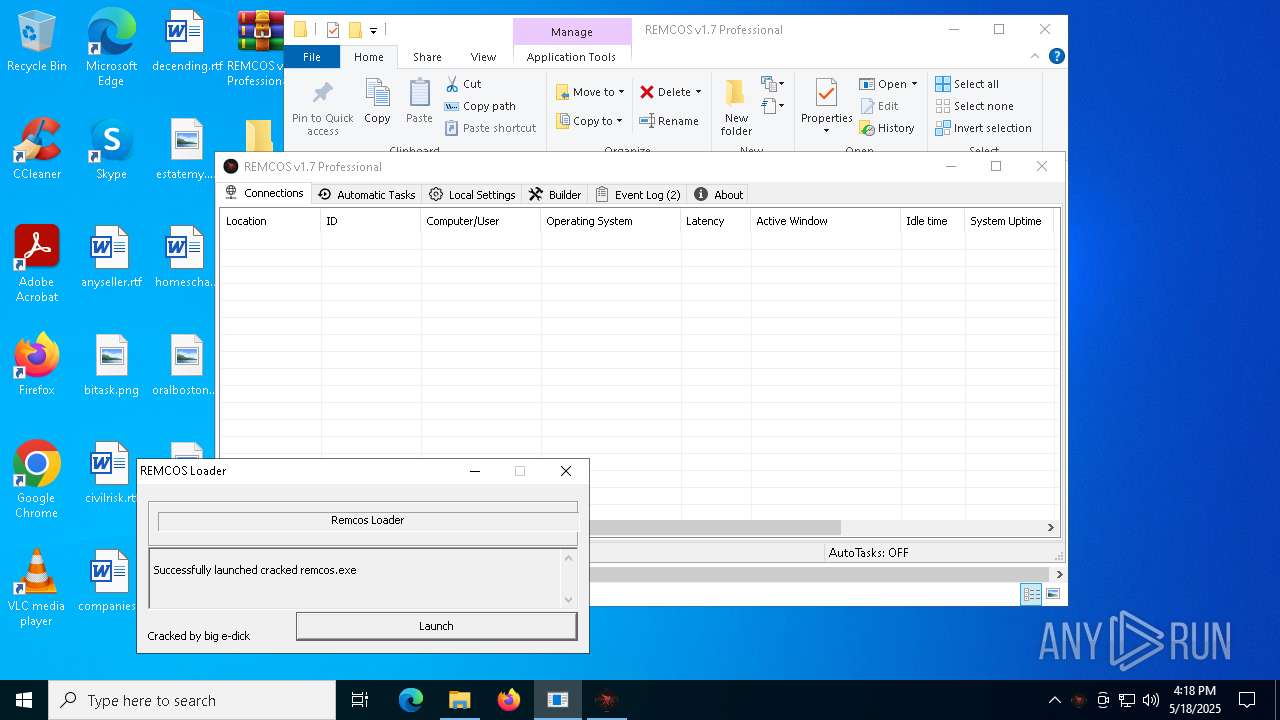Sort by Location column header
Image resolution: width=1280 pixels, height=720 pixels.
270,221
